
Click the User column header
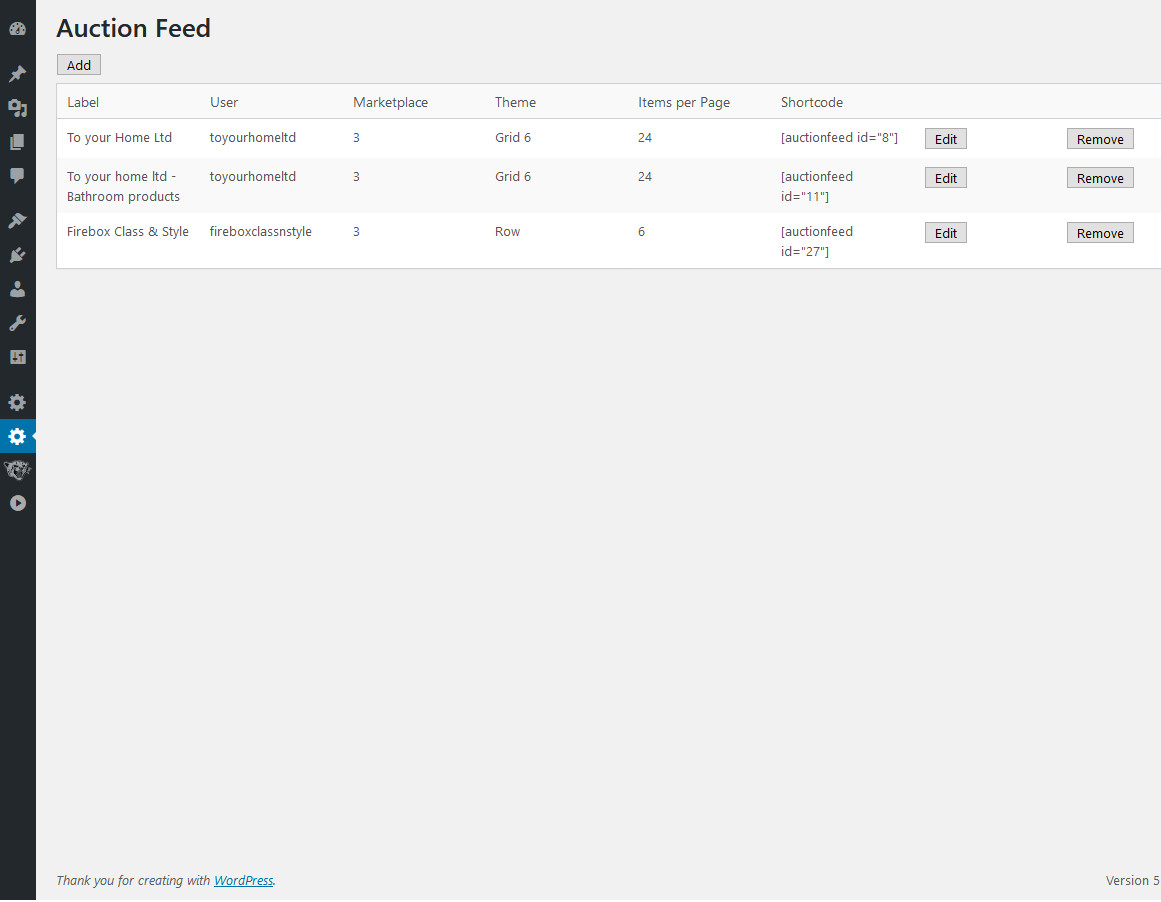click(224, 102)
